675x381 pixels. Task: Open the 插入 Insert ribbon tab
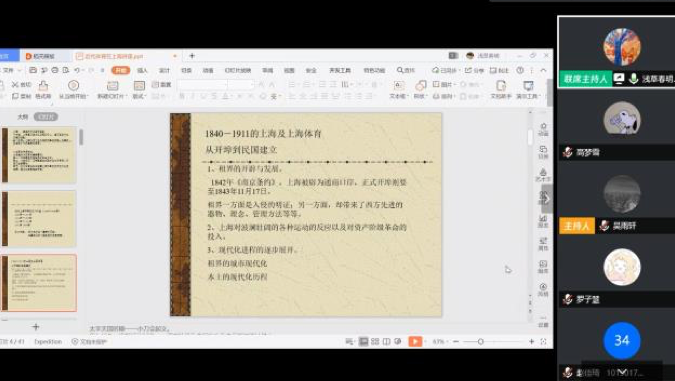(x=142, y=70)
